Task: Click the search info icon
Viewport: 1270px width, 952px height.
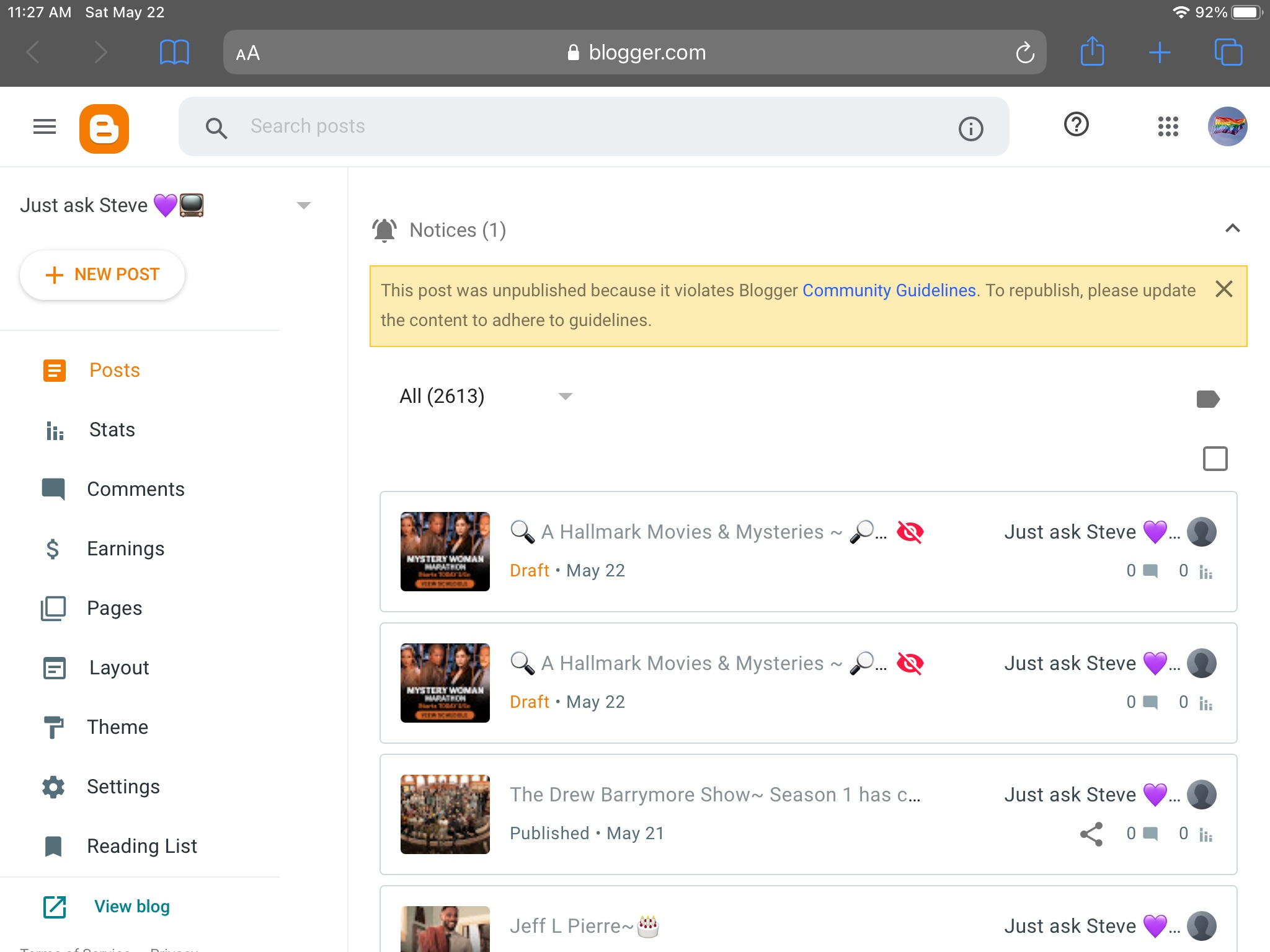Action: point(970,128)
